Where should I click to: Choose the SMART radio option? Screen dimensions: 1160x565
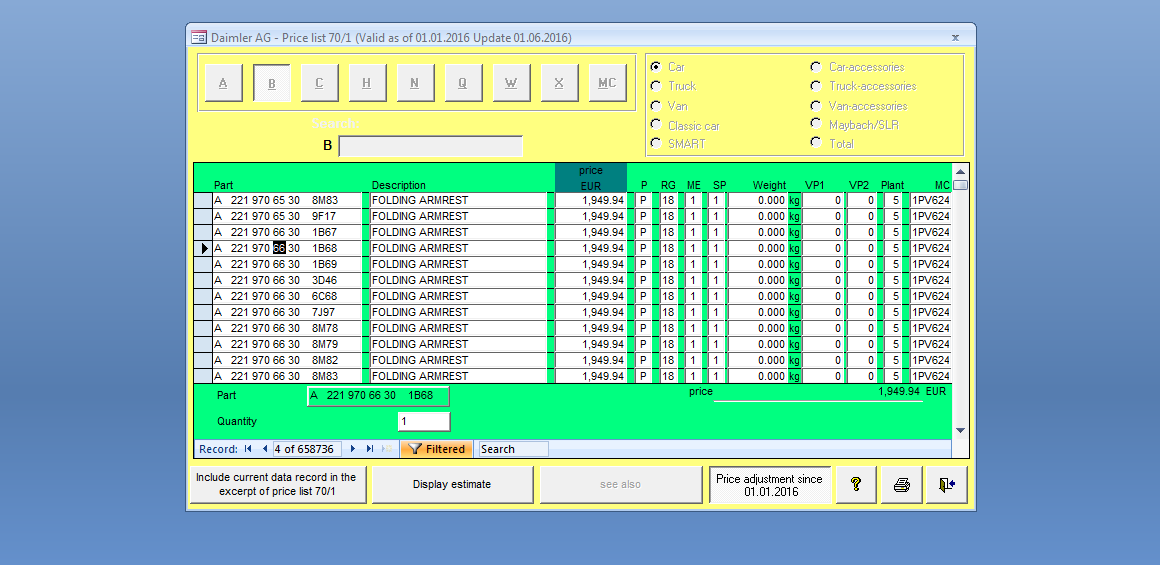coord(655,143)
